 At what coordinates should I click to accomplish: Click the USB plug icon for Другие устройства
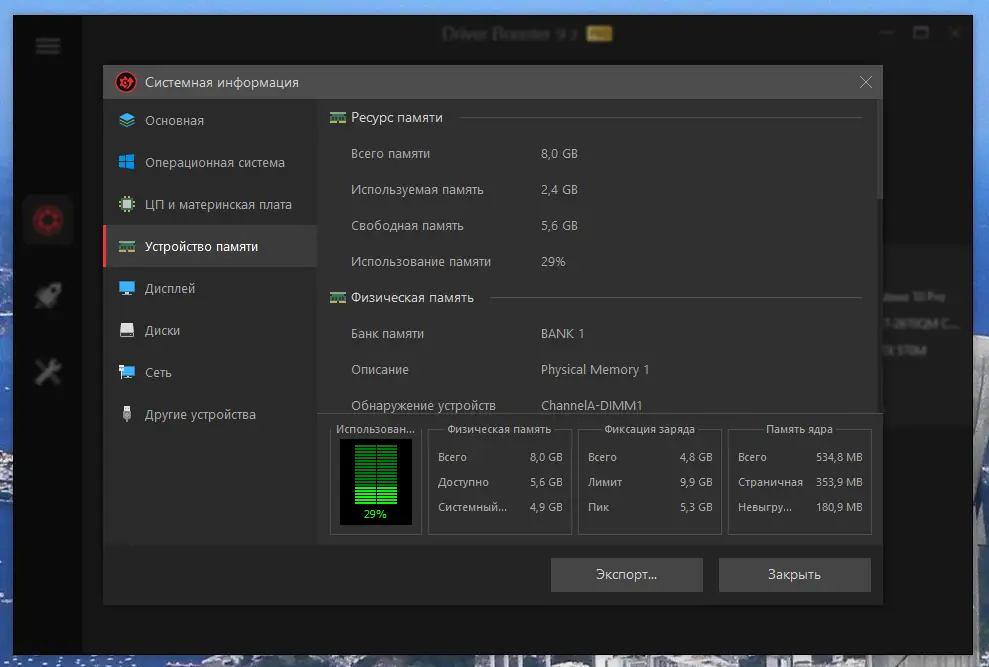(x=127, y=414)
